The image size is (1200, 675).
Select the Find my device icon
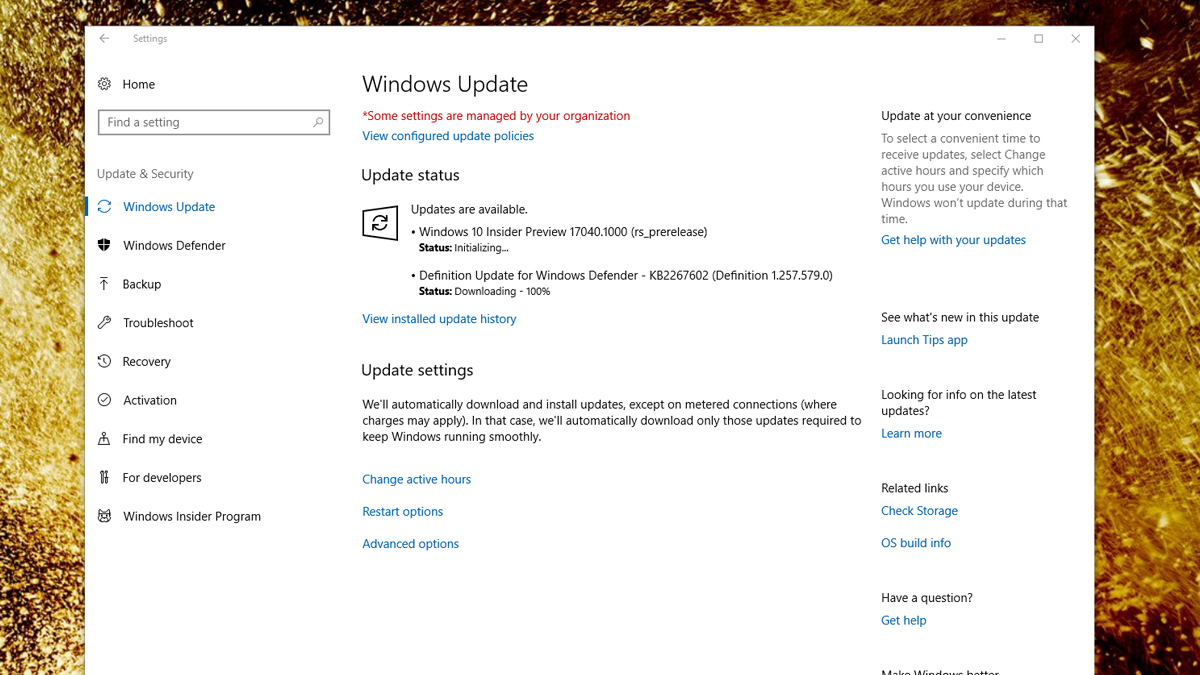[104, 439]
